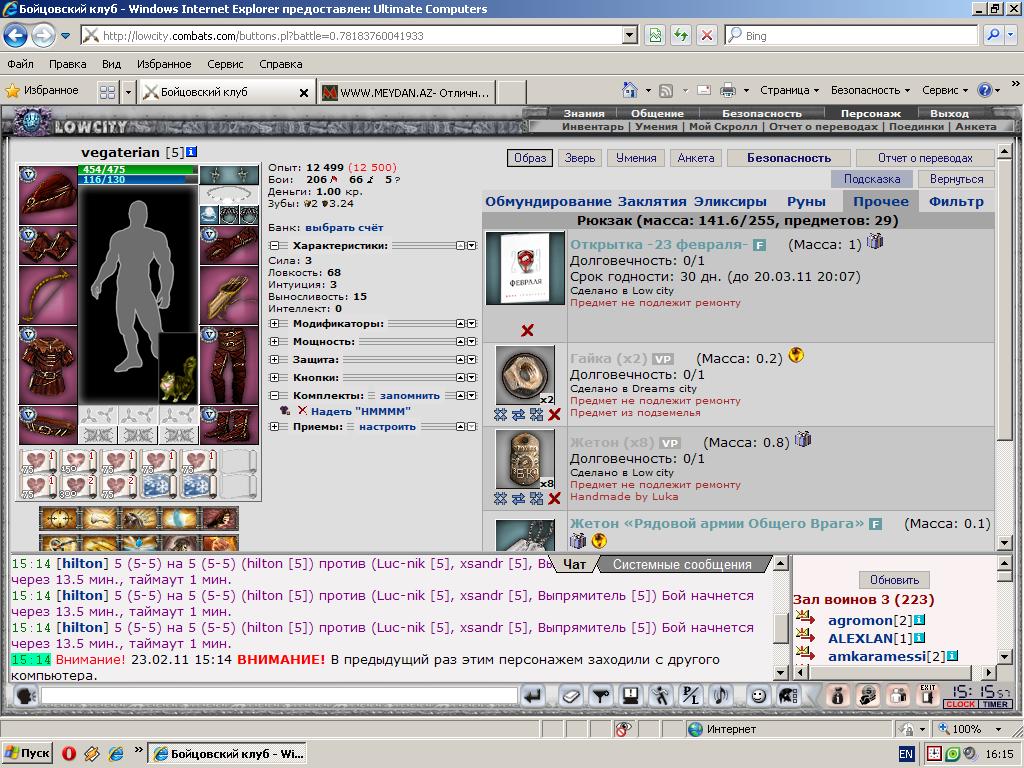The height and width of the screenshot is (768, 1024).
Task: Switch to the WWW.MEYDAN.AZ browser tab
Action: [x=406, y=92]
